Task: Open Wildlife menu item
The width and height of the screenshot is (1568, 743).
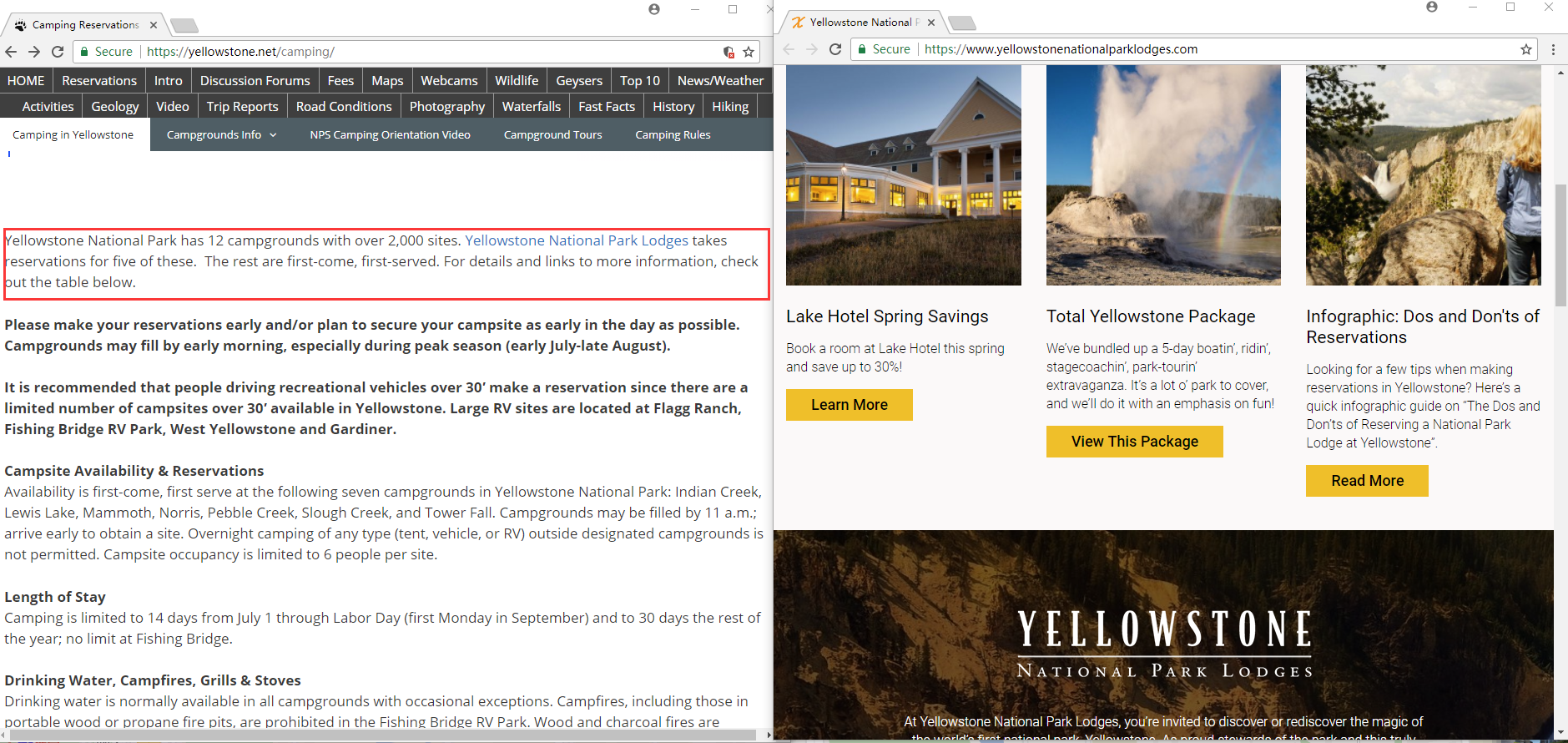Action: click(517, 81)
